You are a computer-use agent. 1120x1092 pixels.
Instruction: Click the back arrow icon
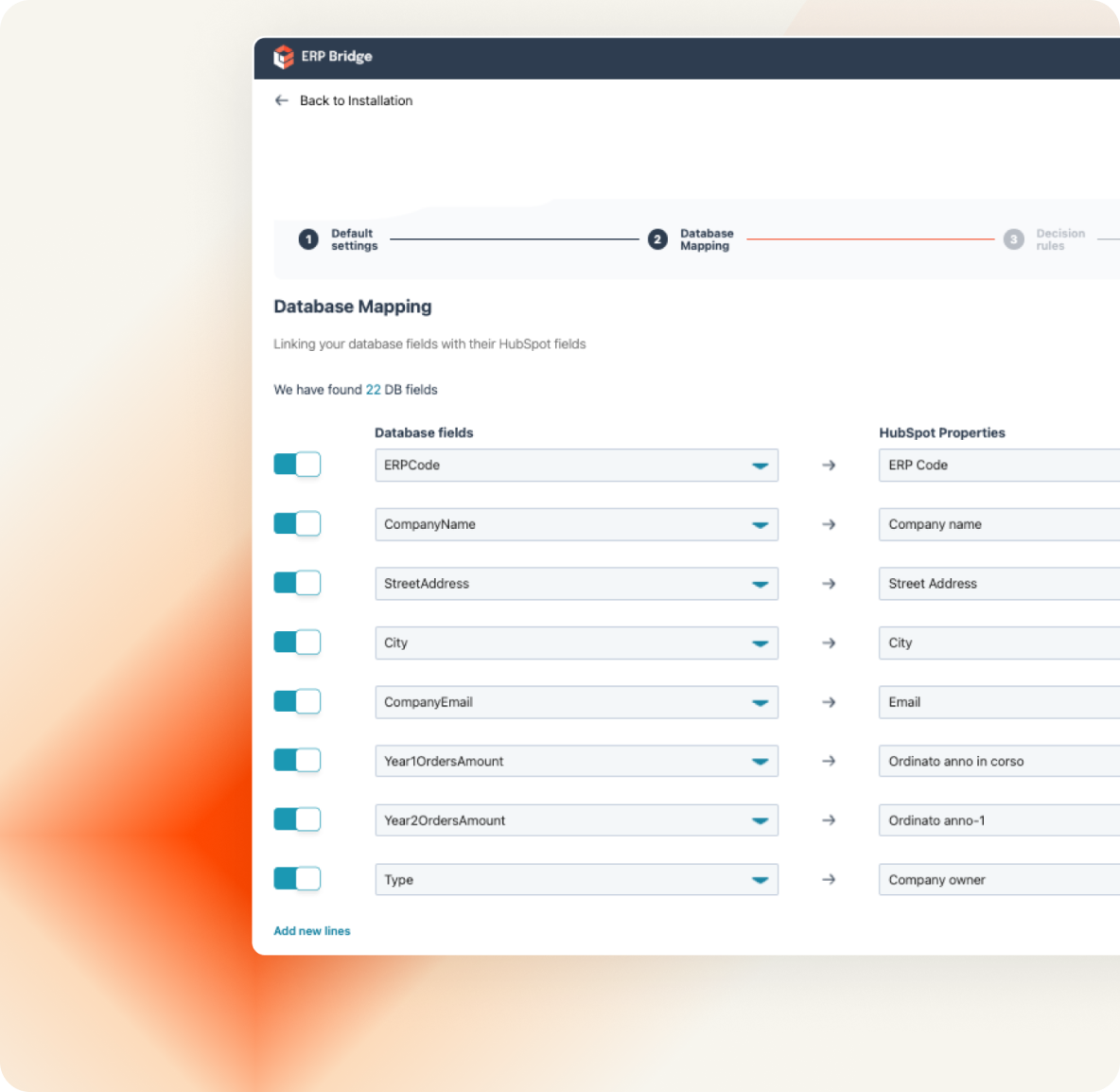click(281, 100)
